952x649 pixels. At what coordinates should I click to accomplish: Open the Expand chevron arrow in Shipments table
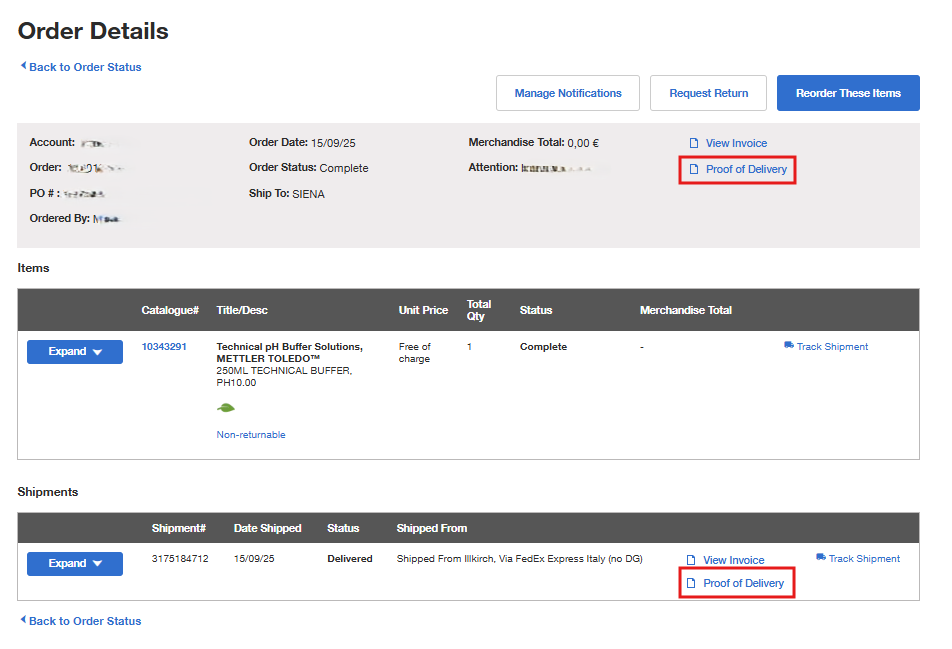[97, 563]
